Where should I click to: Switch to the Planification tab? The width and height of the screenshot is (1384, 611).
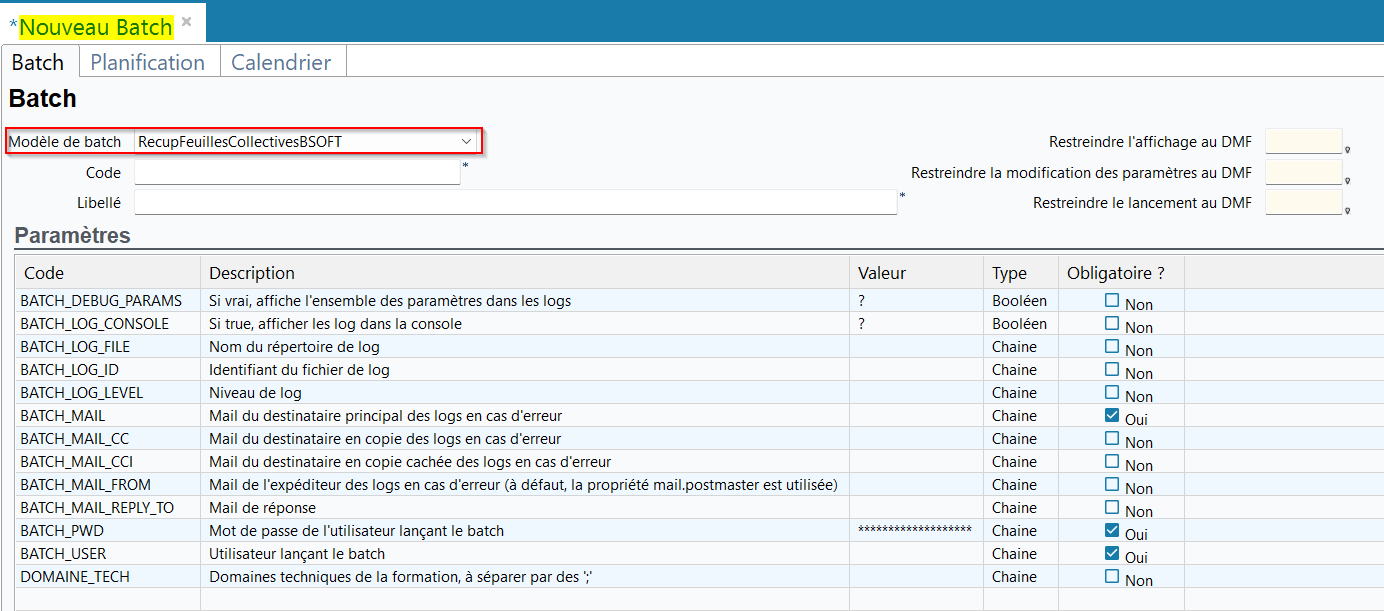coord(147,62)
